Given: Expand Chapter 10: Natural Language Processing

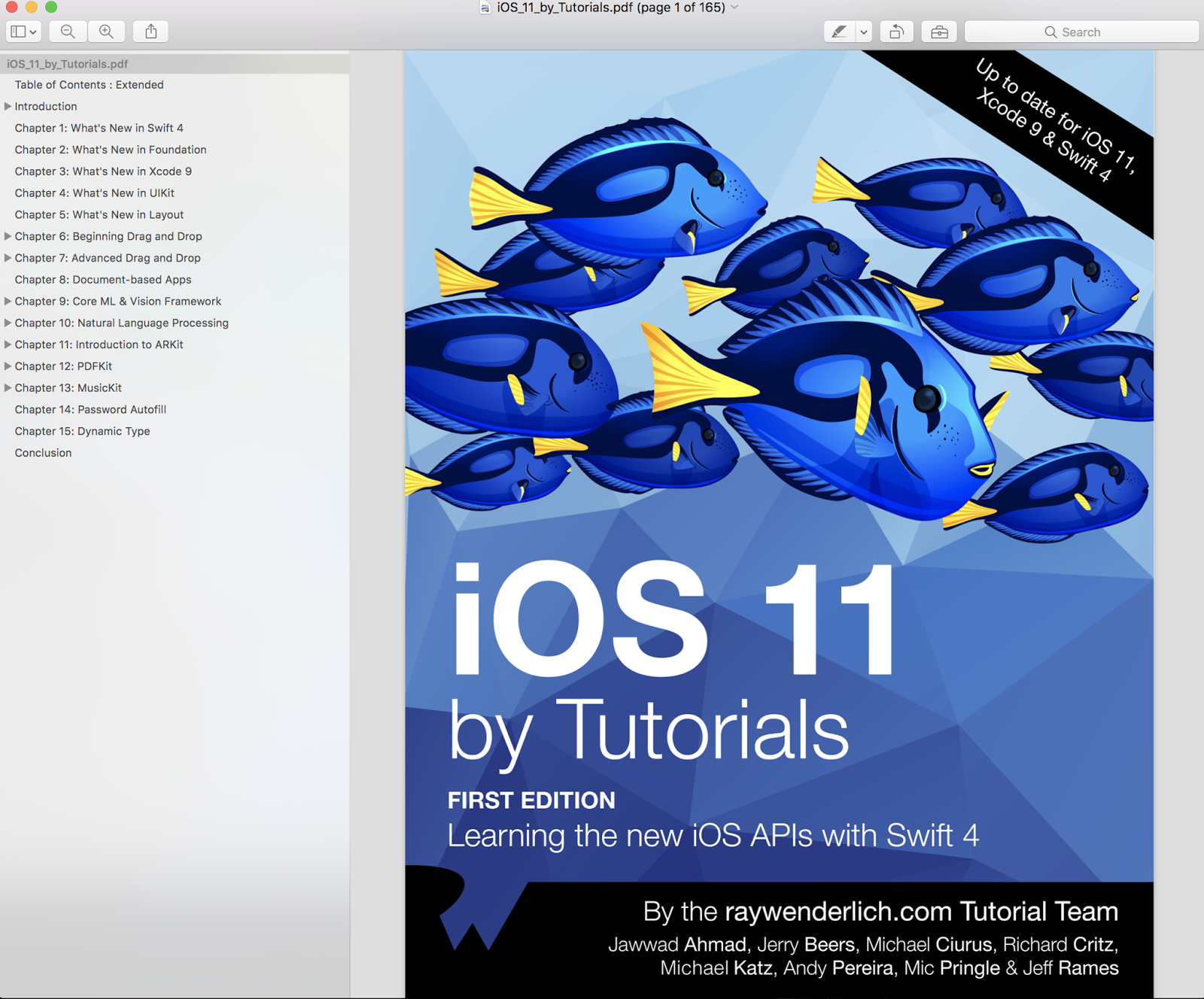Looking at the screenshot, I should click(x=8, y=323).
